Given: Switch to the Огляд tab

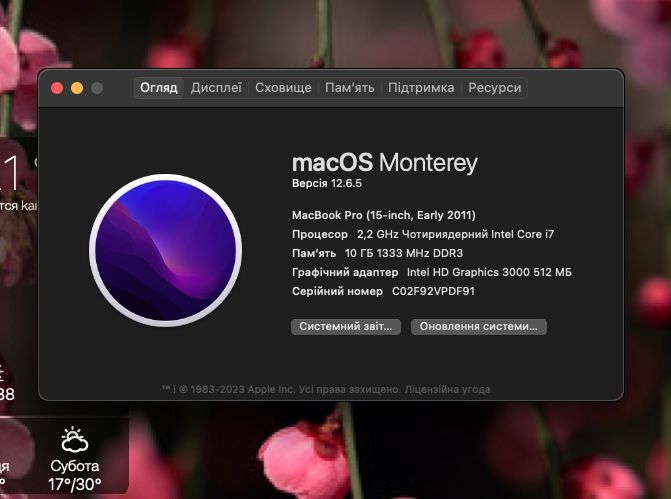Looking at the screenshot, I should pos(159,88).
